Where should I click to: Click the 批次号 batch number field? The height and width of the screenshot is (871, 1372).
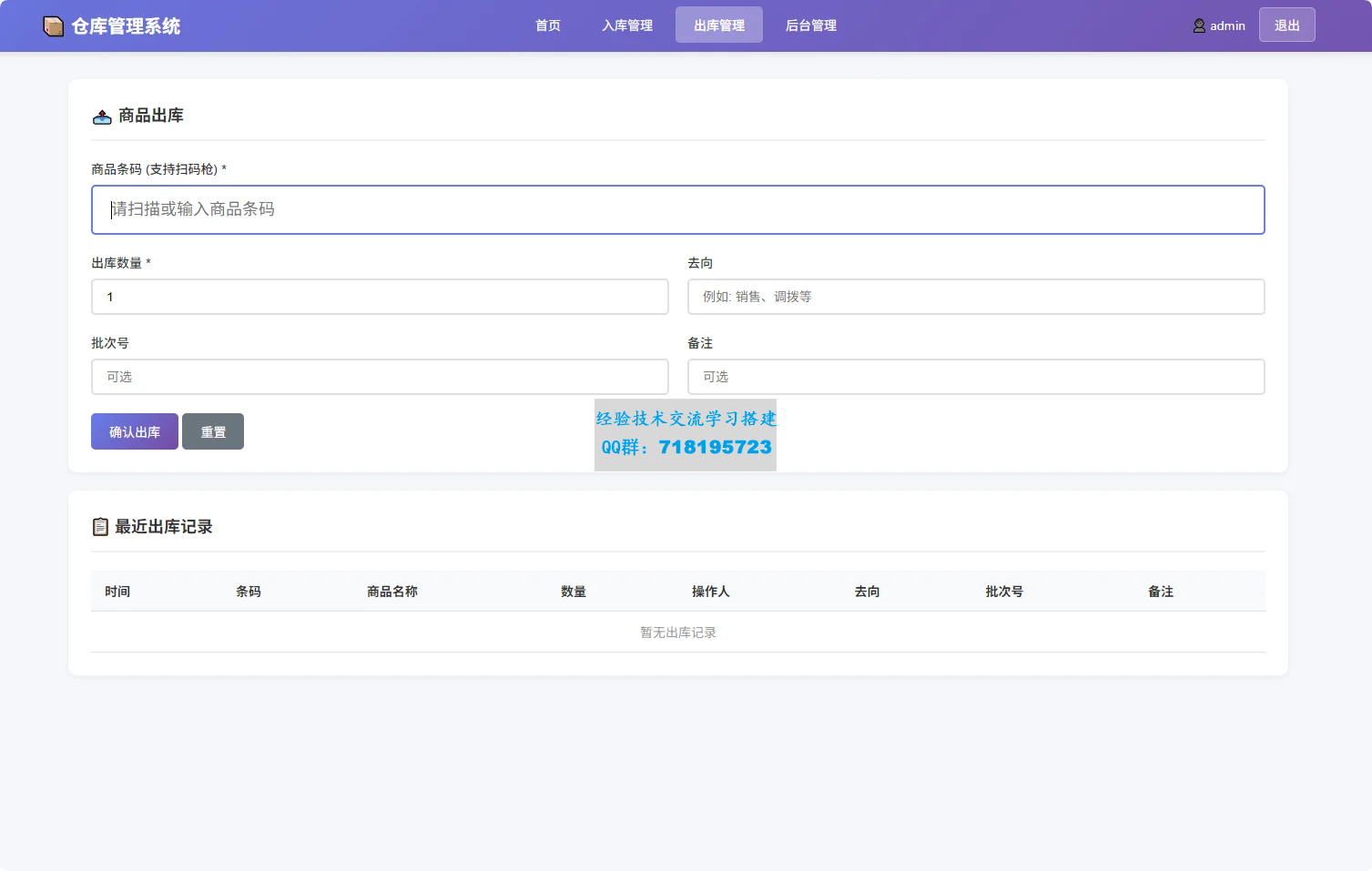coord(380,377)
